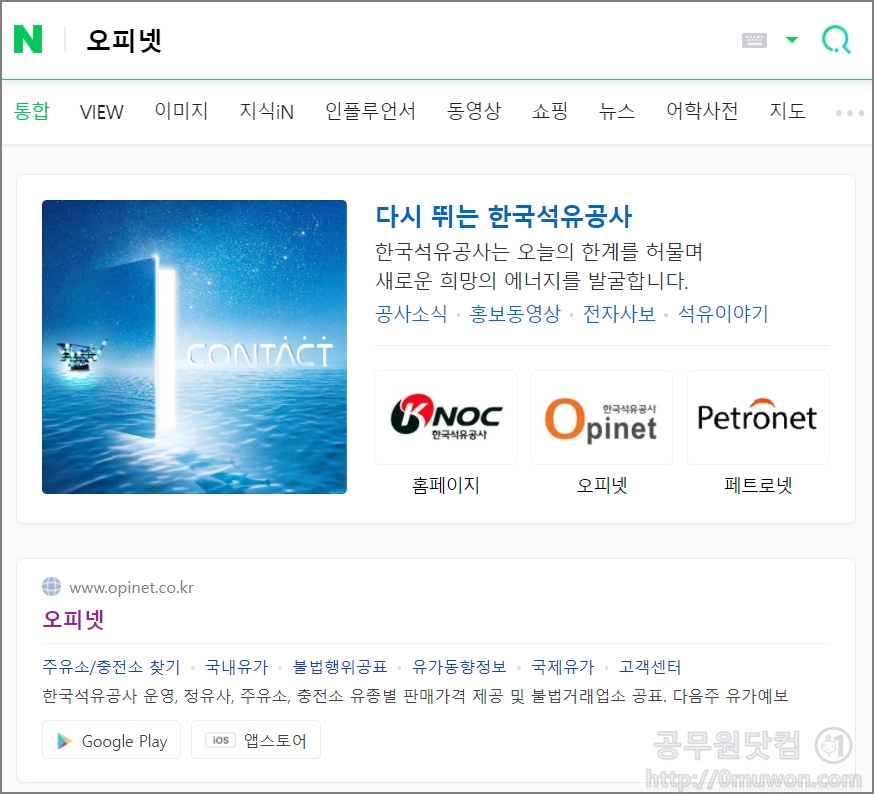Go to the 지도 tab
874x794 pixels.
787,111
